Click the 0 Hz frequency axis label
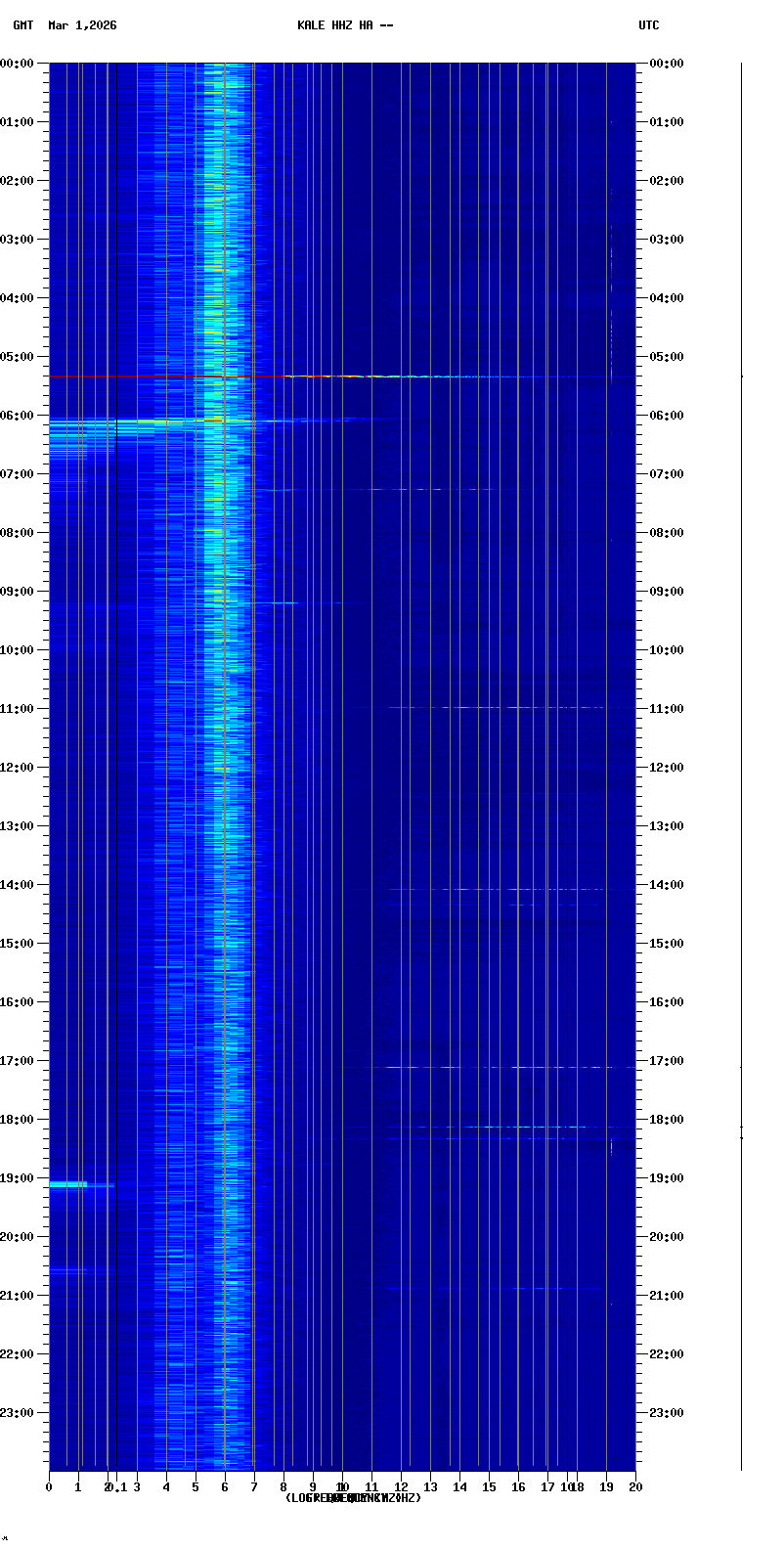This screenshot has height=1549, width=784. point(49,1487)
